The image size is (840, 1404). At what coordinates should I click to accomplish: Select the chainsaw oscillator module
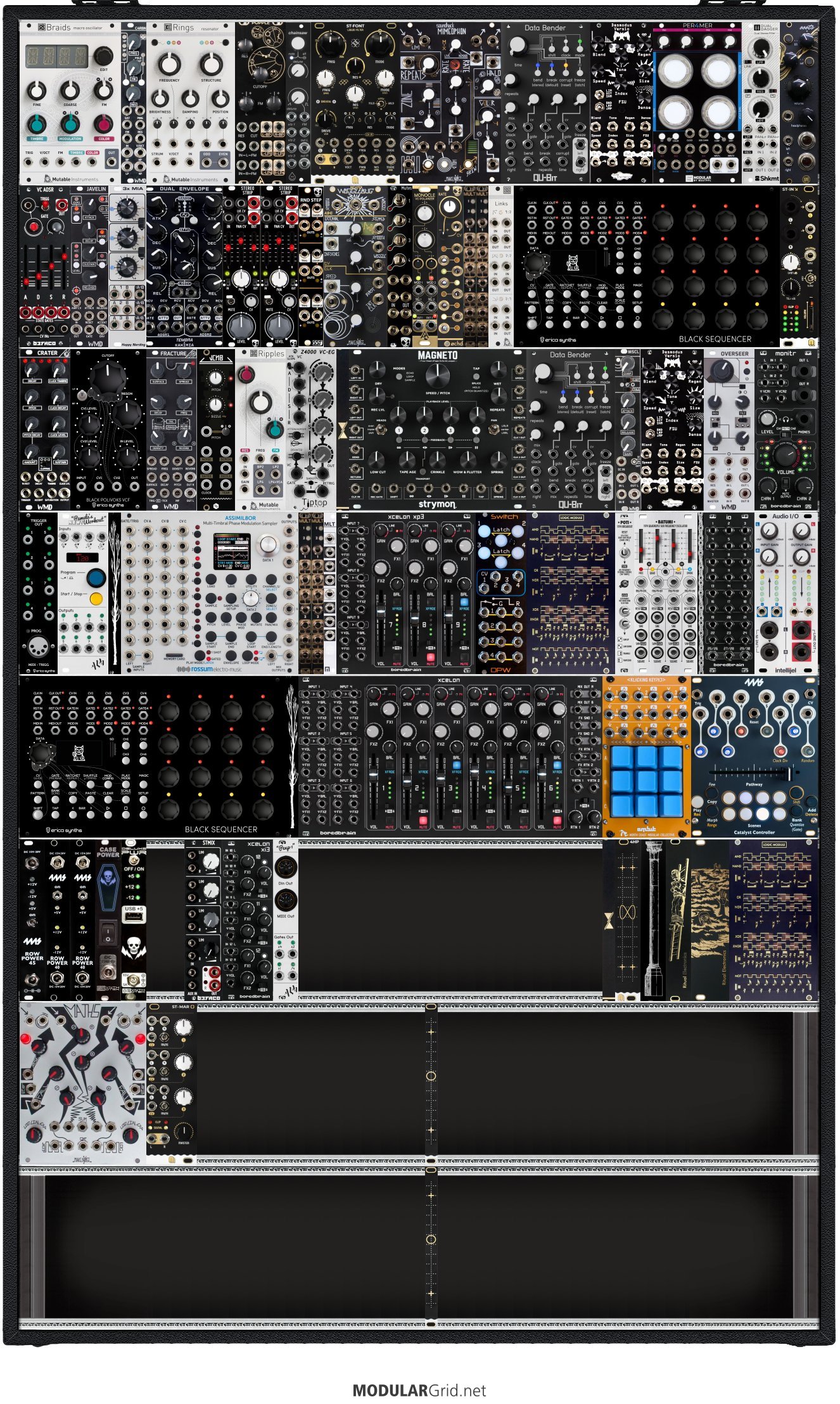(298, 103)
